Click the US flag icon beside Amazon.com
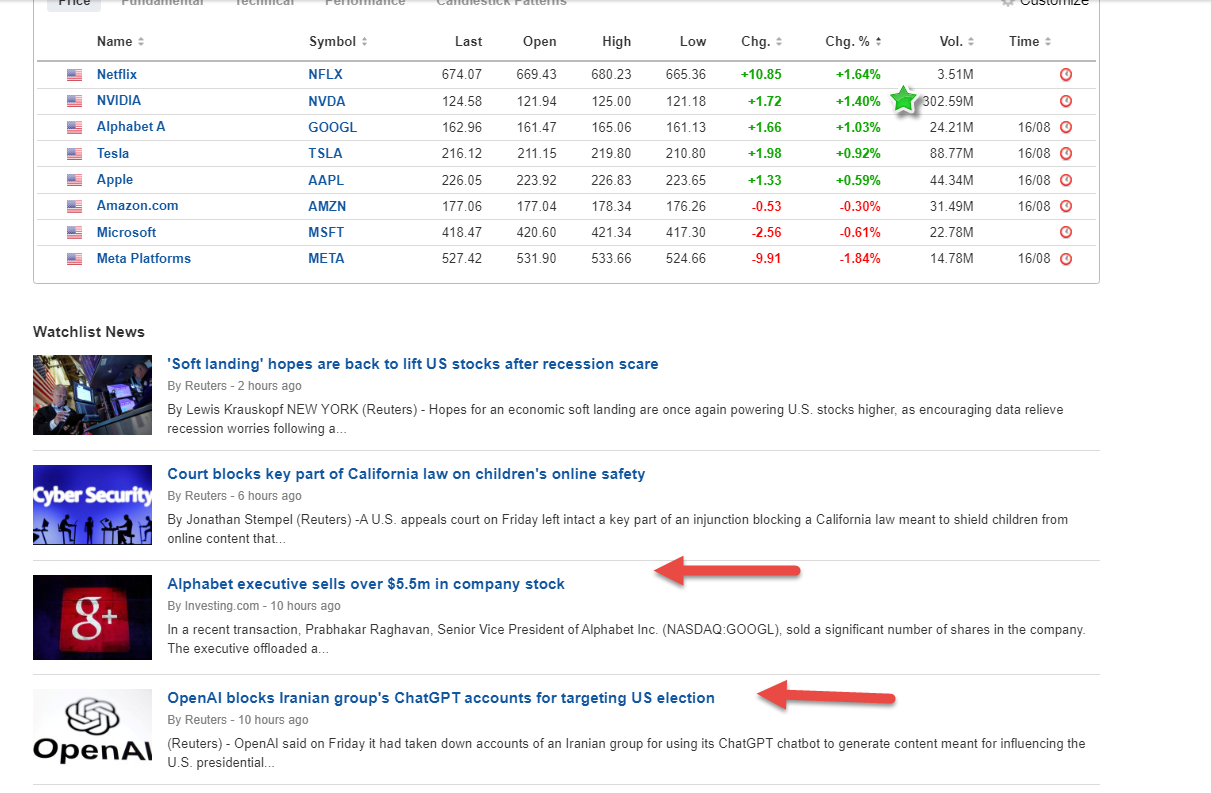This screenshot has width=1211, height=793. coord(74,206)
